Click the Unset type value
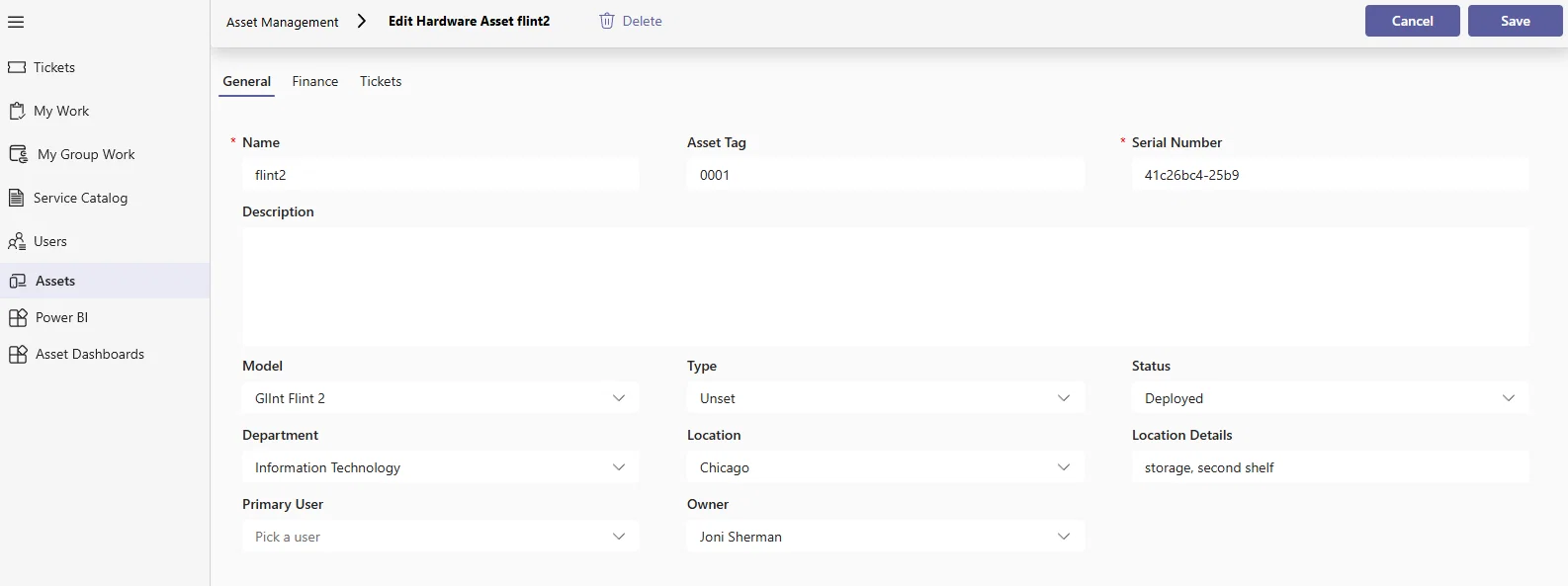1568x586 pixels. (x=718, y=398)
